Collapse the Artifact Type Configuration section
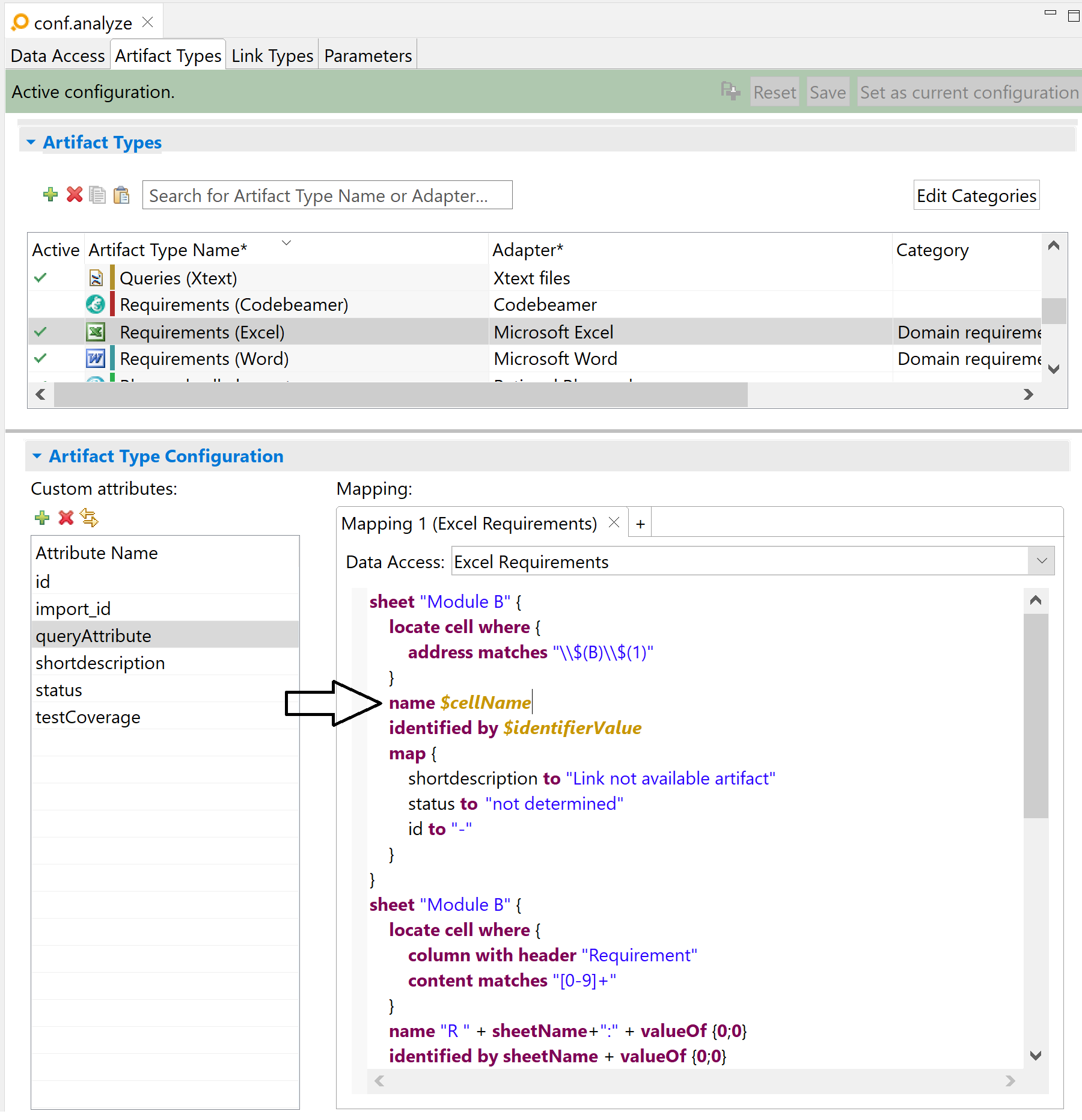 (x=37, y=456)
